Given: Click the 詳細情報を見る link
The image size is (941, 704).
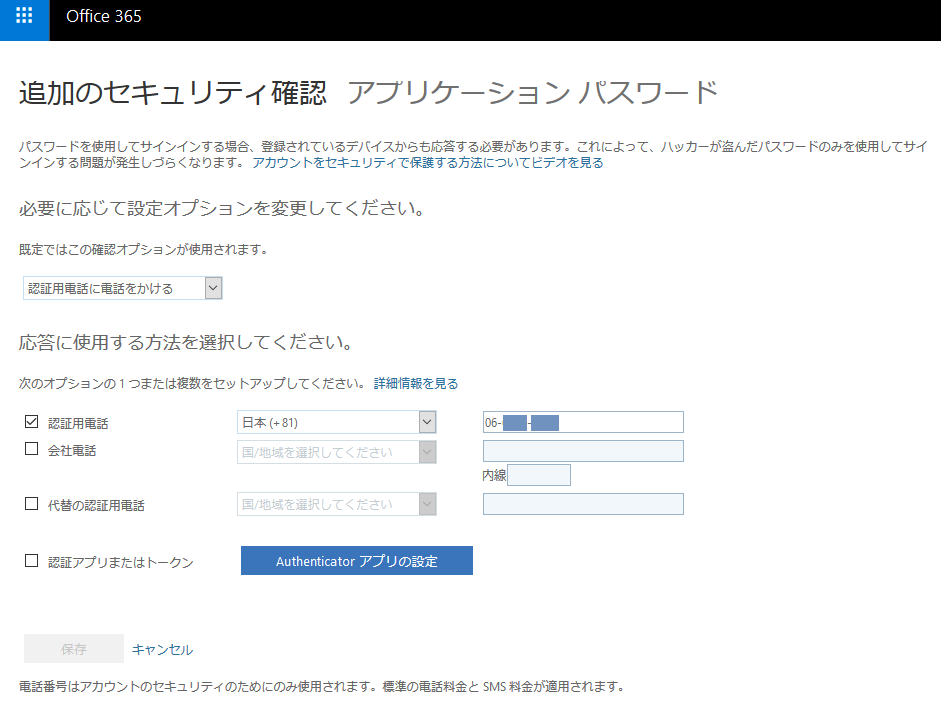Looking at the screenshot, I should [x=416, y=383].
